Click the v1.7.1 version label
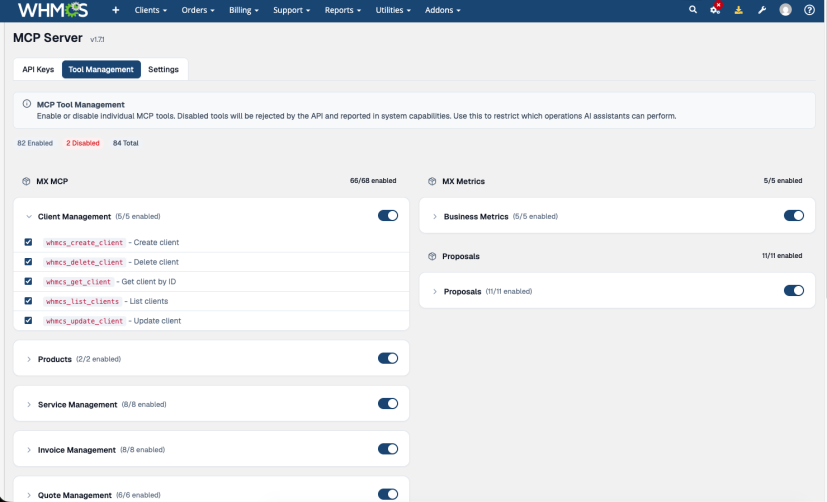 click(x=97, y=40)
